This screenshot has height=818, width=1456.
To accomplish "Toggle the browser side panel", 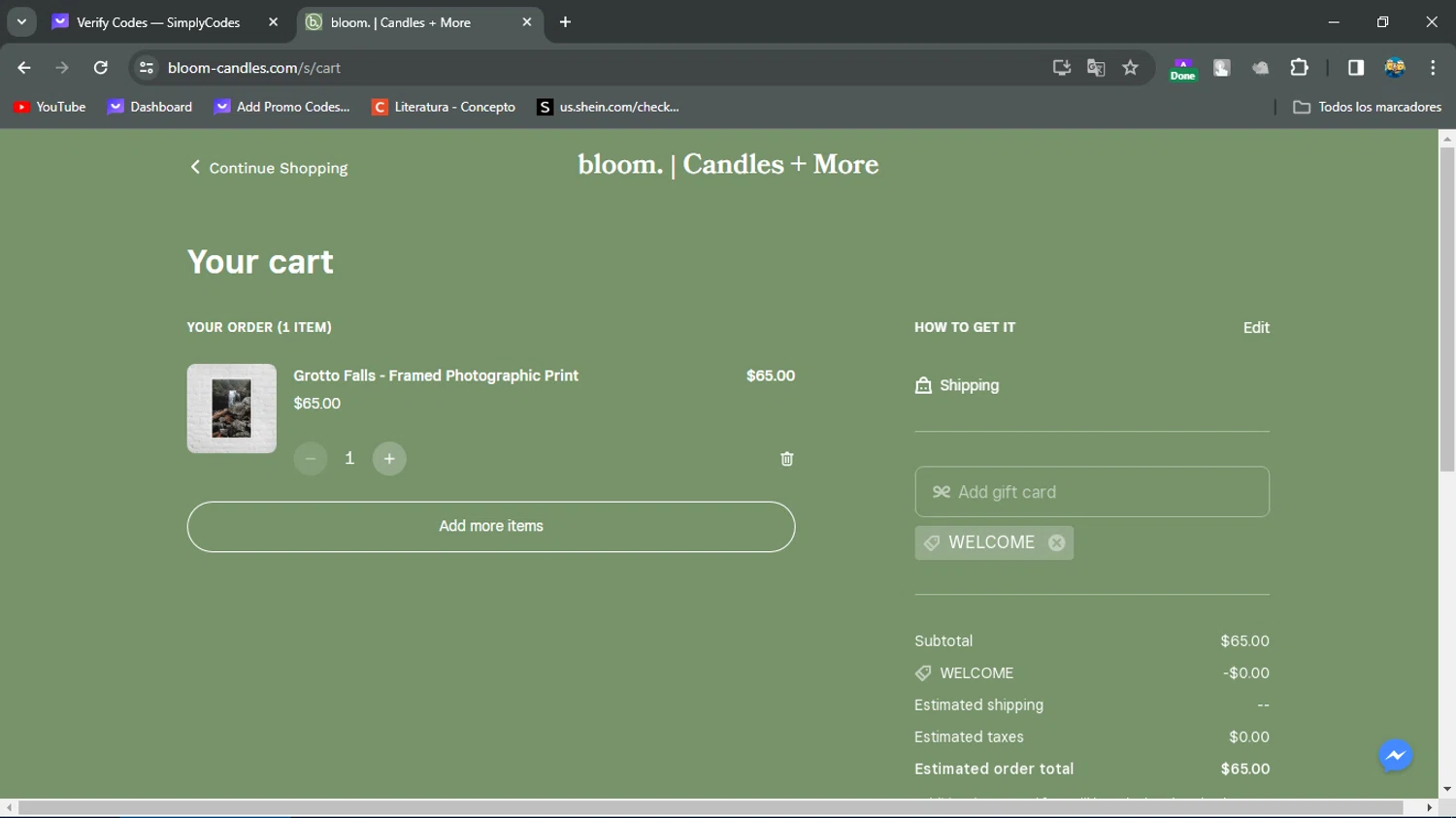I will coord(1356,68).
